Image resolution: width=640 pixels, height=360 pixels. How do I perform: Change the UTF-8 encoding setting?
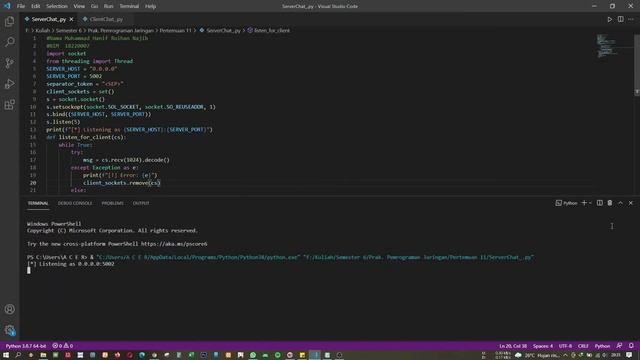(565, 346)
